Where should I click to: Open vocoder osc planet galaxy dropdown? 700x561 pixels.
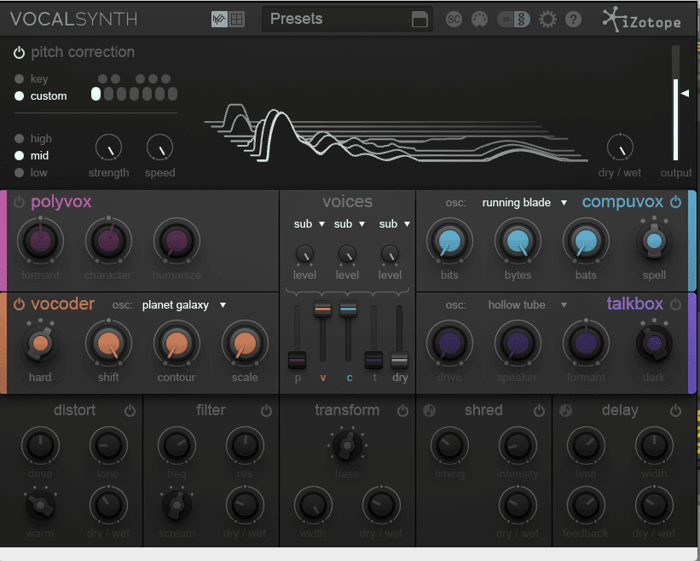[184, 305]
